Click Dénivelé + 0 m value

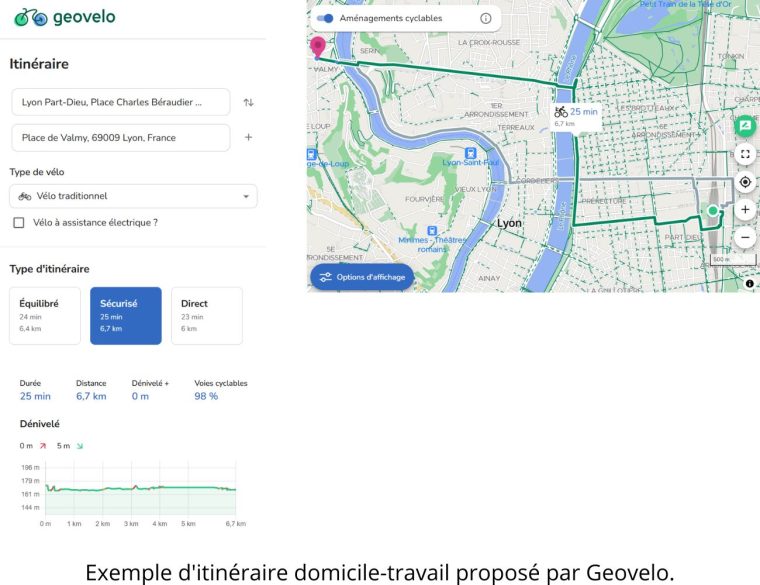point(140,396)
